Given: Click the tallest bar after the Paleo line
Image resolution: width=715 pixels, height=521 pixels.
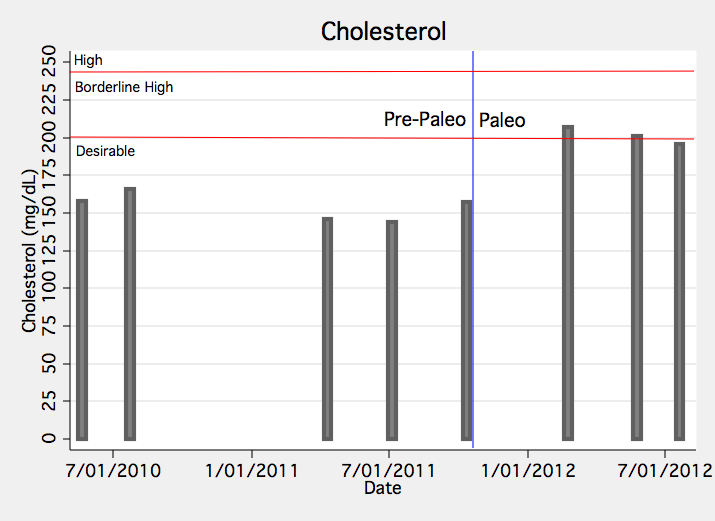Looking at the screenshot, I should click(568, 283).
